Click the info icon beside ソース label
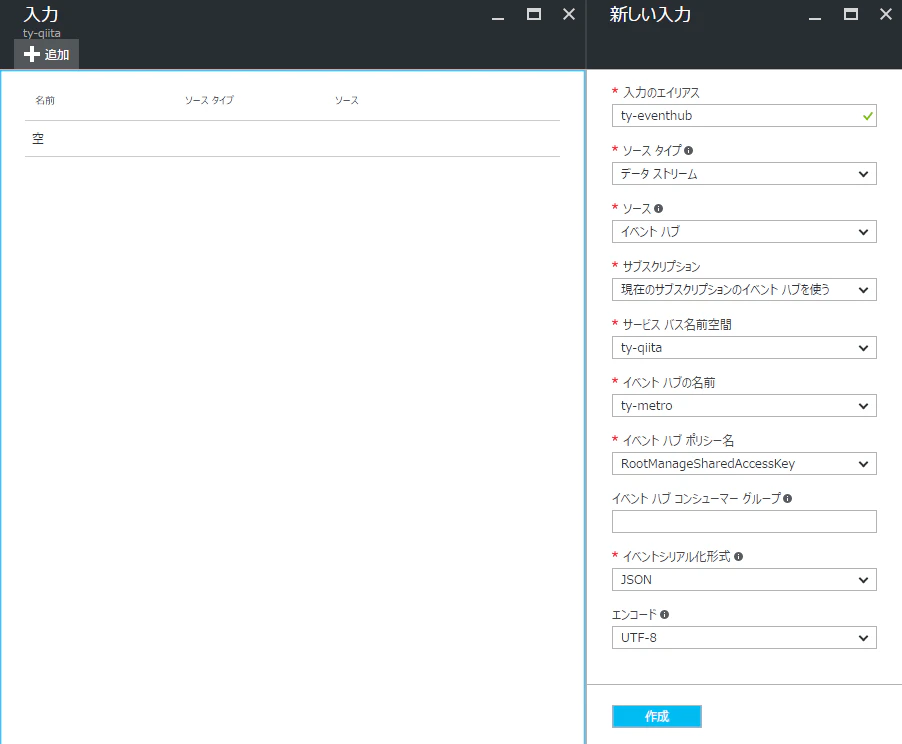 tap(659, 208)
